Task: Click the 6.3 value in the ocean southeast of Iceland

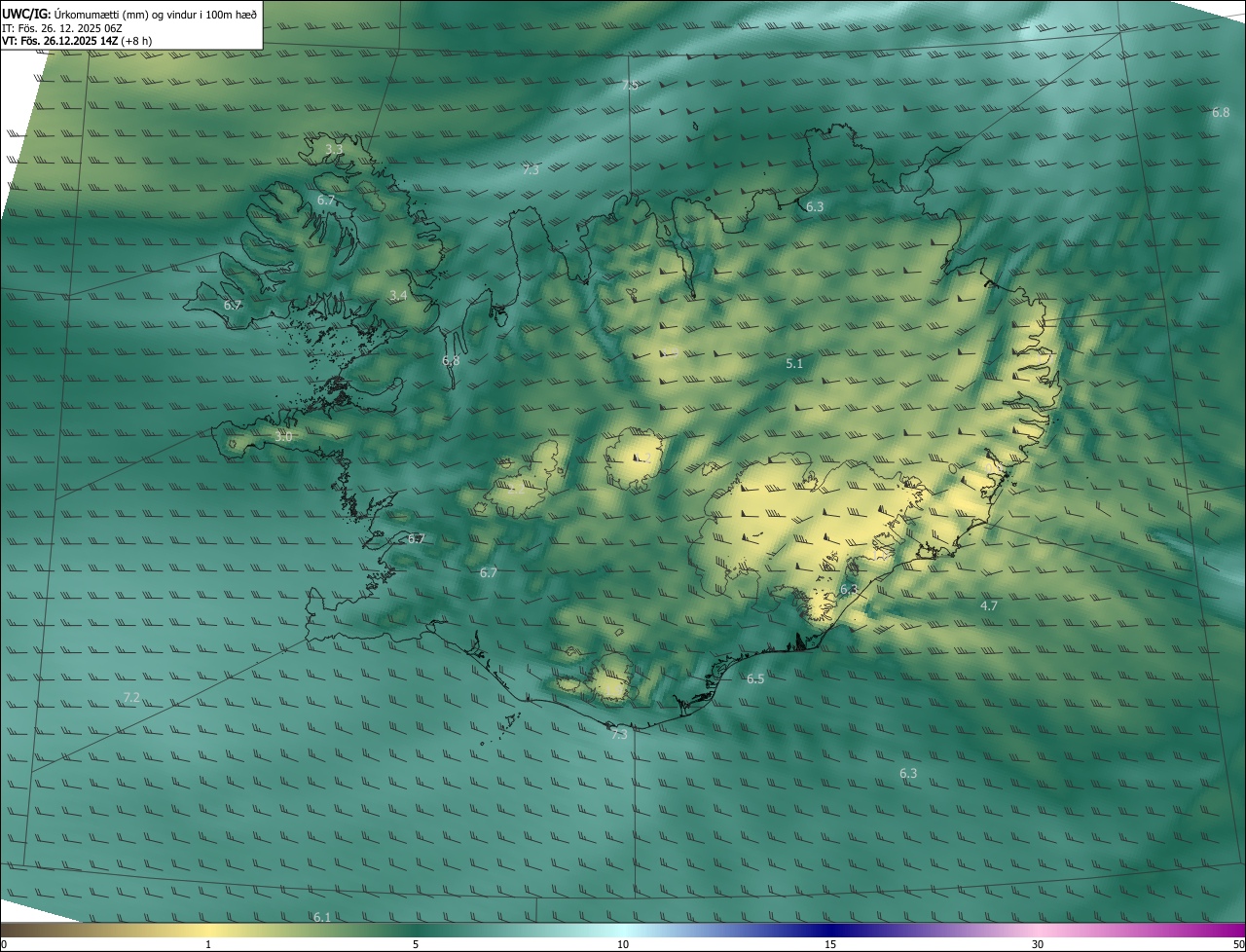Action: click(908, 773)
